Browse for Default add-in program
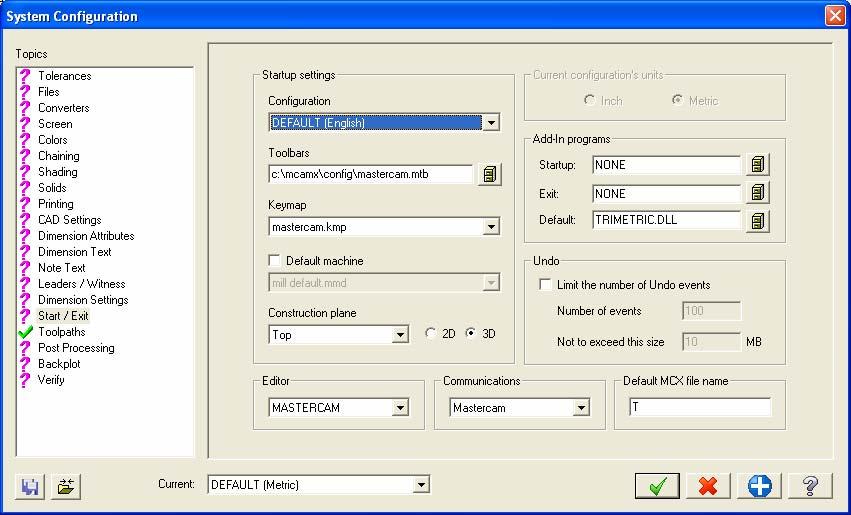The height and width of the screenshot is (515, 851). (x=758, y=221)
